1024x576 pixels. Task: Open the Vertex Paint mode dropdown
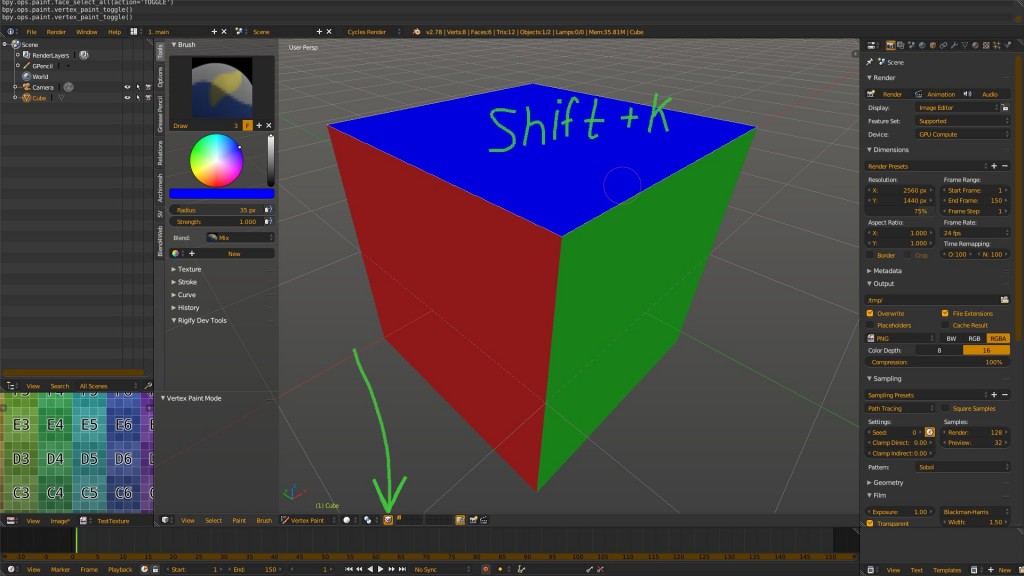(306, 518)
